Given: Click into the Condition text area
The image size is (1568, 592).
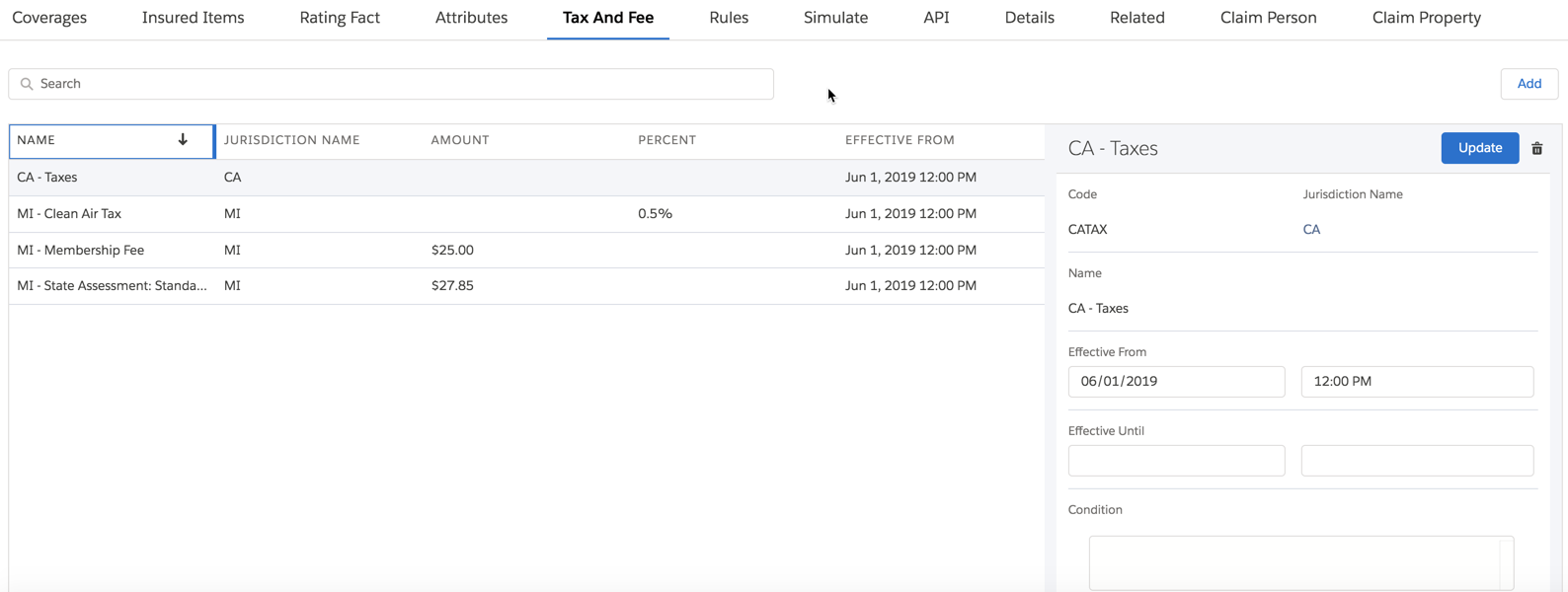Looking at the screenshot, I should coord(1300,562).
